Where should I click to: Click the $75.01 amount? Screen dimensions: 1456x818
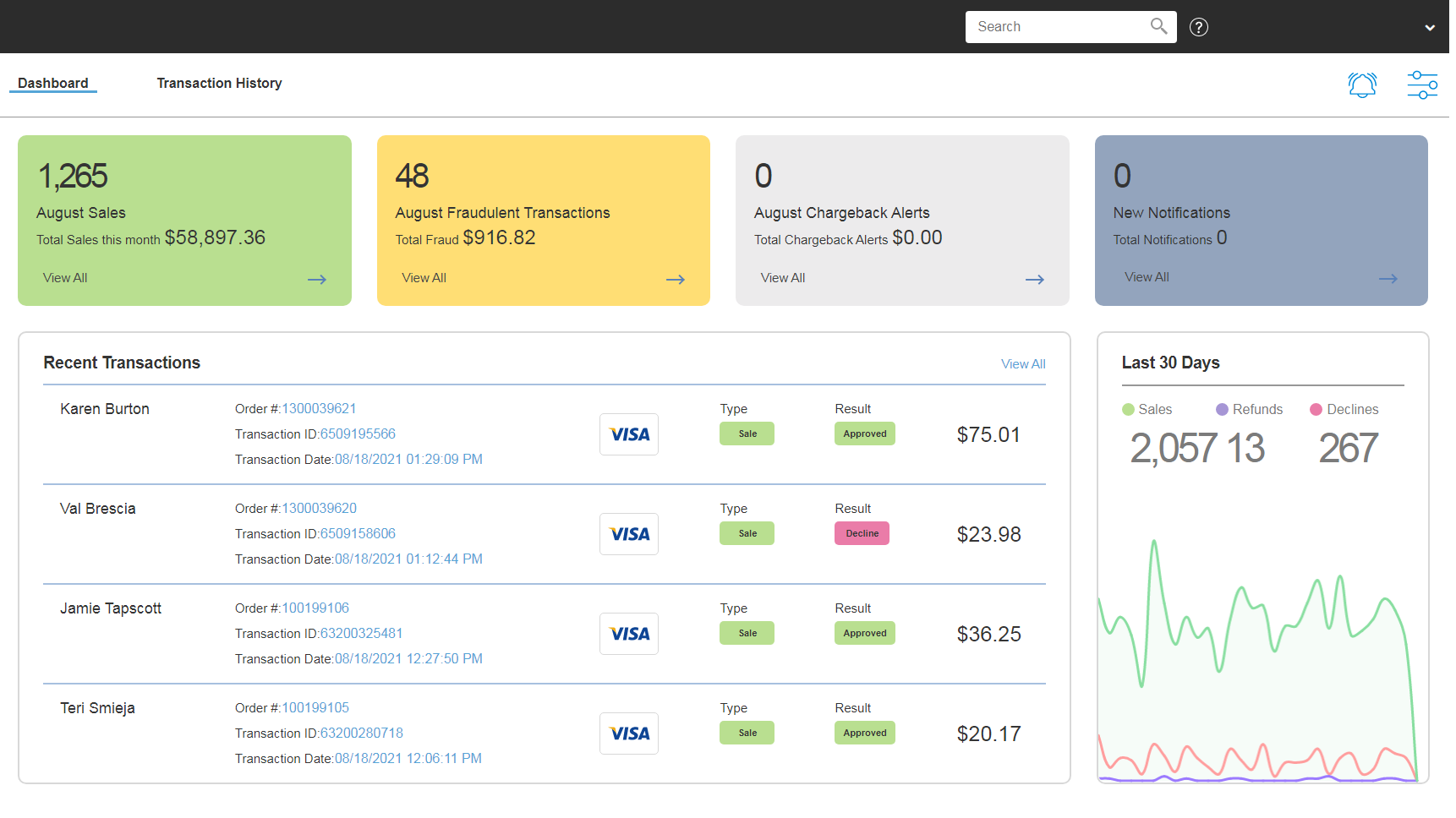pyautogui.click(x=988, y=435)
